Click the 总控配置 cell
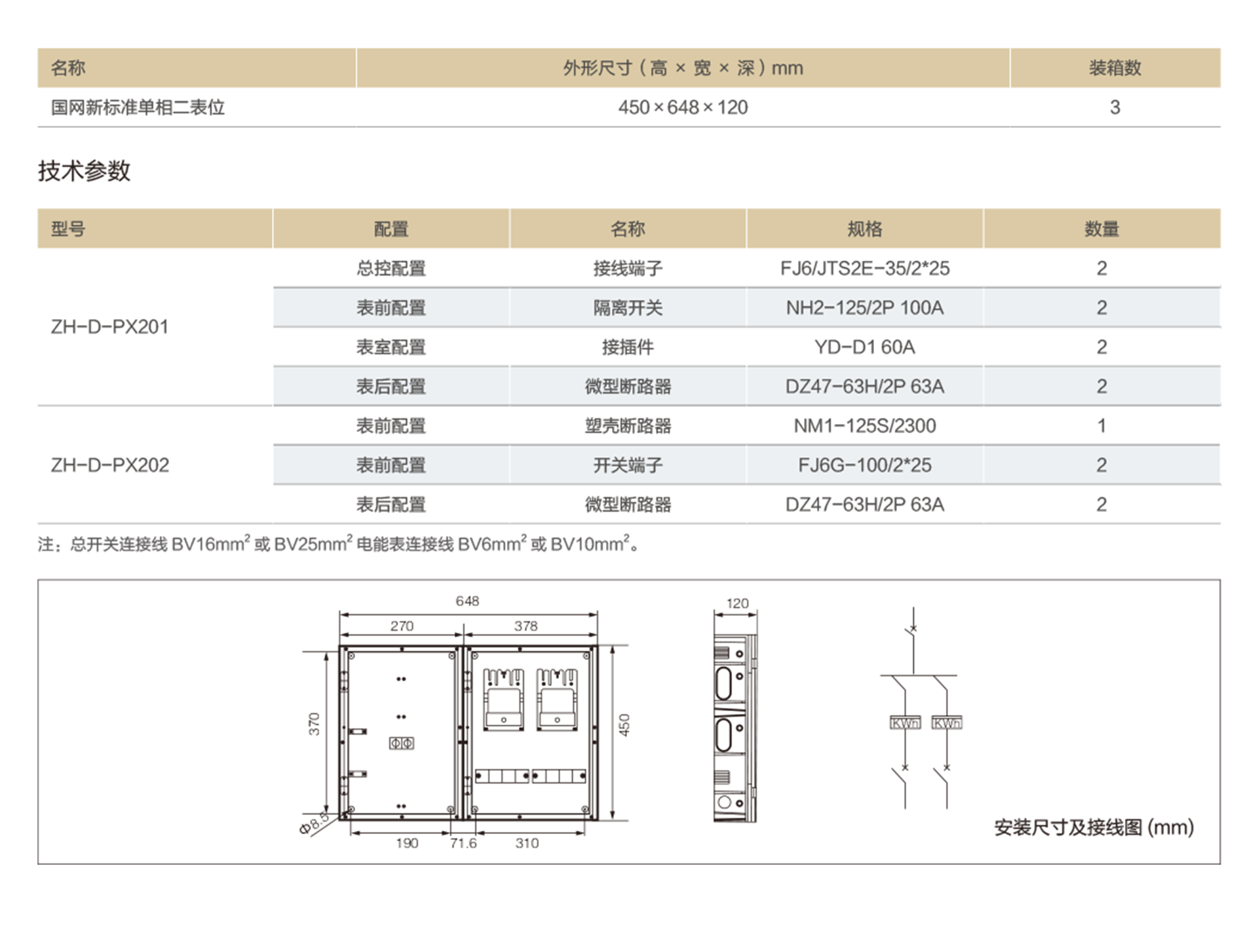This screenshot has width=1258, height=952. (x=391, y=268)
